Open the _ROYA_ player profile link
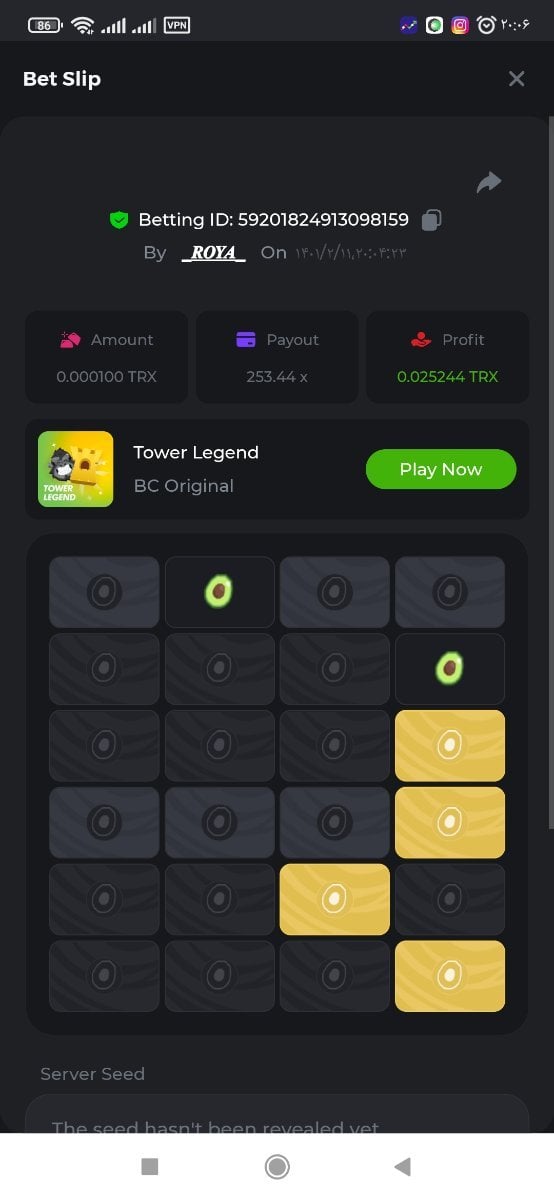 (213, 252)
